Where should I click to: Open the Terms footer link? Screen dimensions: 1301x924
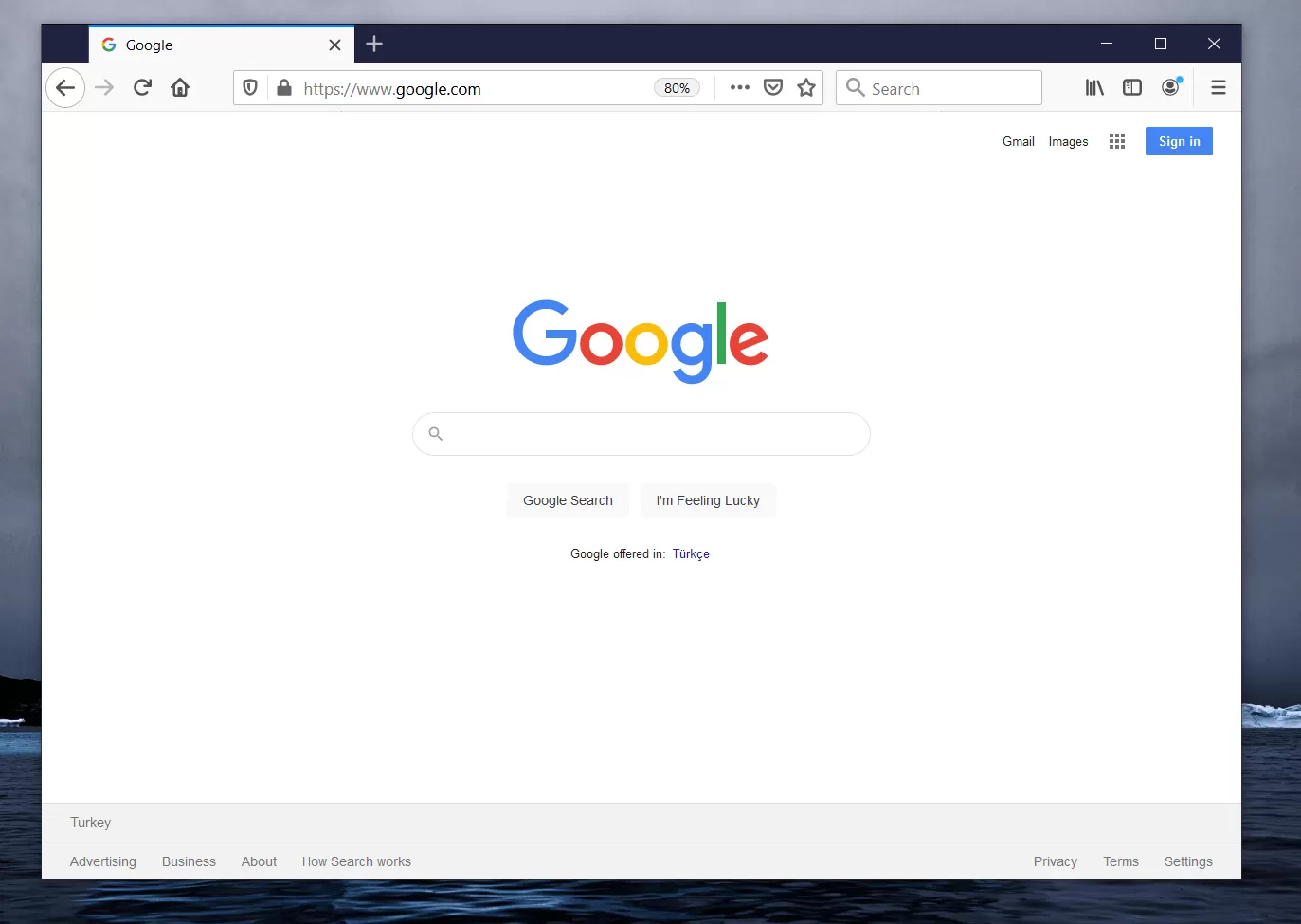(1121, 861)
